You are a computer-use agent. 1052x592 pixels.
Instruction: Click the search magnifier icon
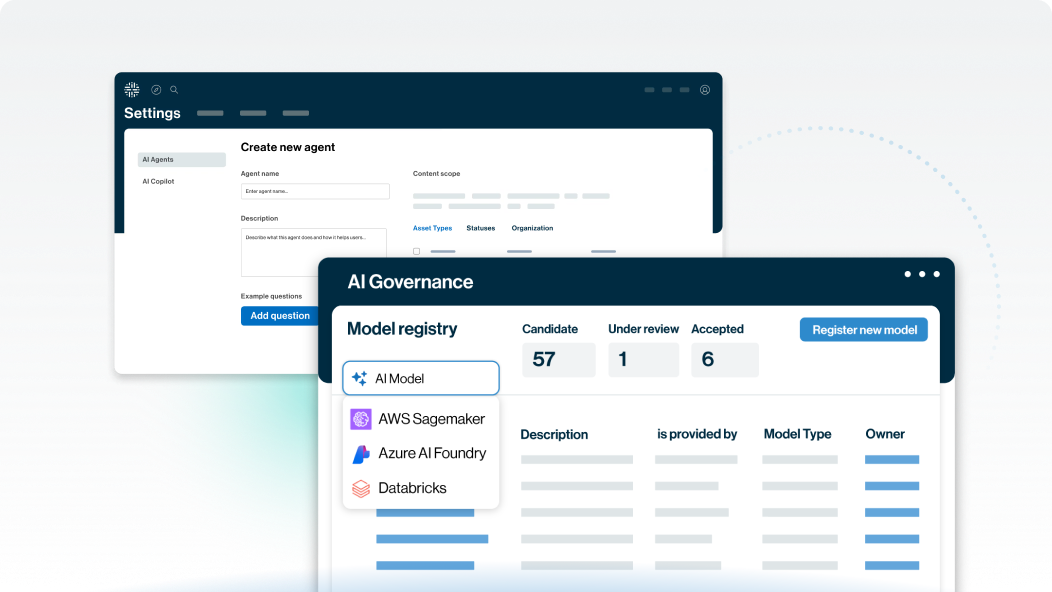(174, 90)
